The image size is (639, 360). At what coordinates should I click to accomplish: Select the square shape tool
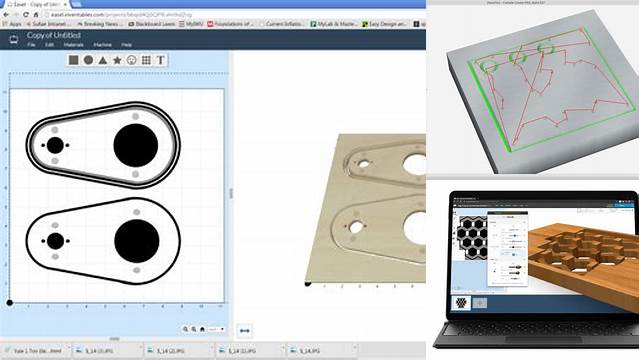tap(74, 60)
